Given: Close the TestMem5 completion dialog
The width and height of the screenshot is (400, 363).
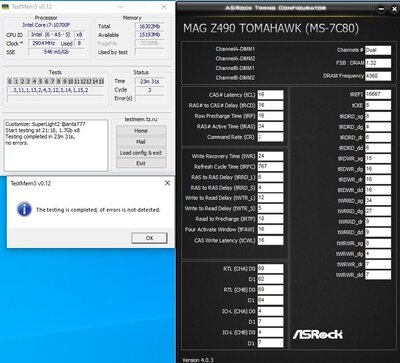Looking at the screenshot, I should click(167, 183).
